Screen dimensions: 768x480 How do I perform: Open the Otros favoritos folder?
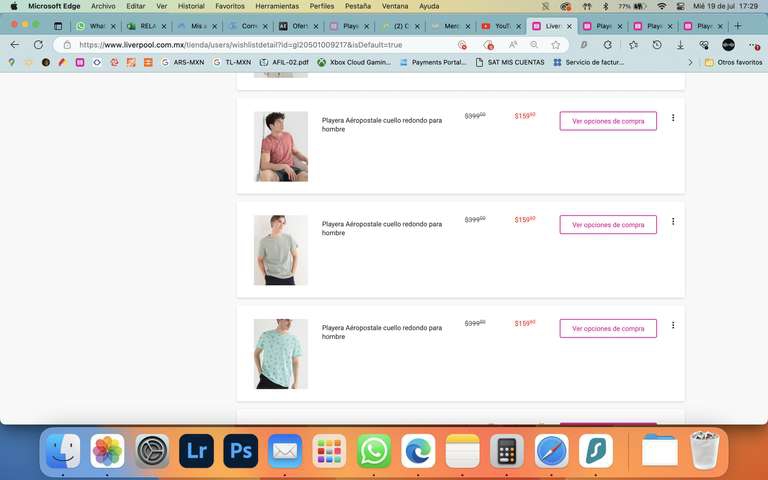pyautogui.click(x=733, y=62)
